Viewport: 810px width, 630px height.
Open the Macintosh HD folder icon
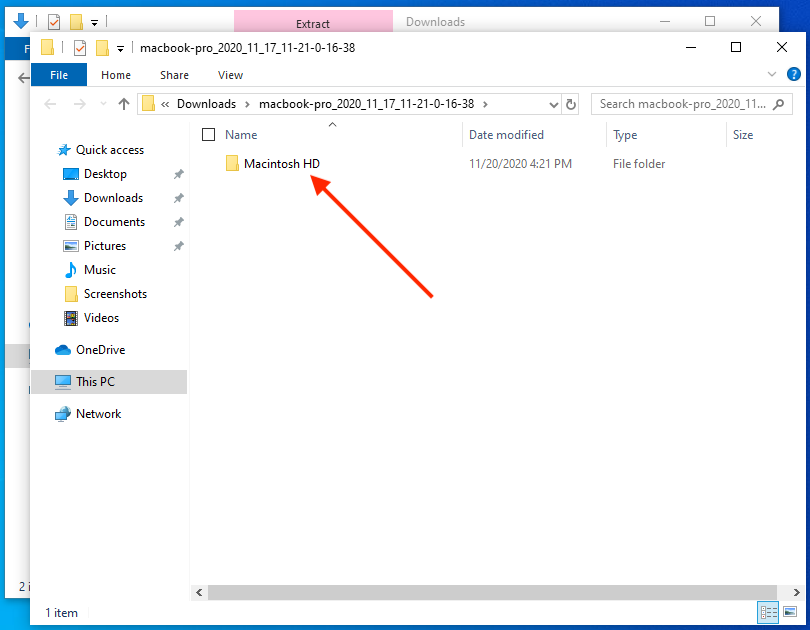click(x=232, y=163)
